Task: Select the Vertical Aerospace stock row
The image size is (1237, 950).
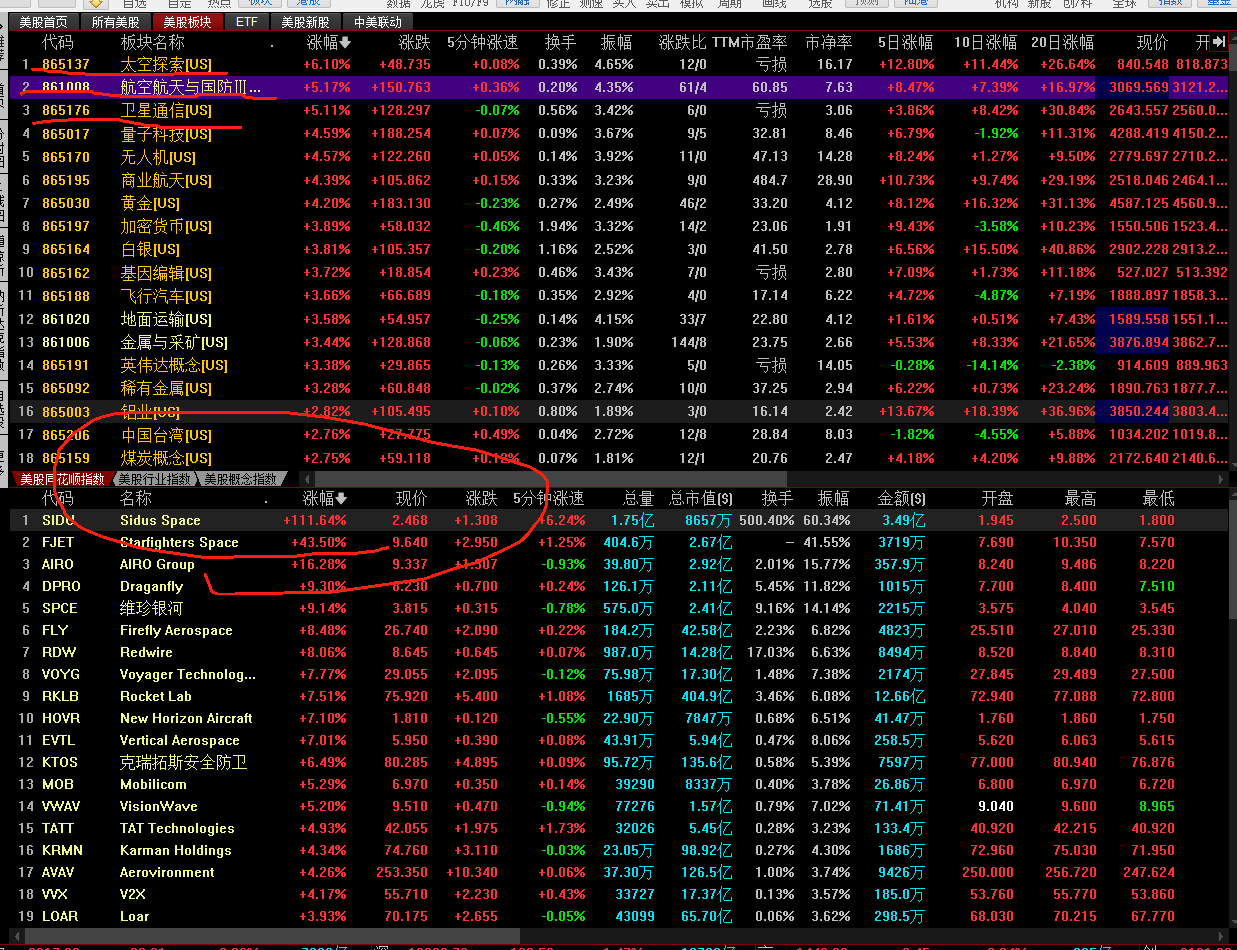Action: point(618,740)
